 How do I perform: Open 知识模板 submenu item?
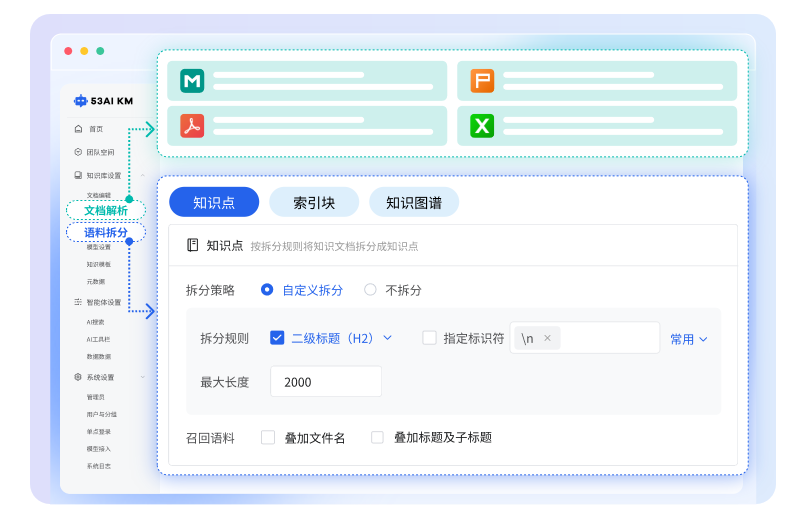[99, 264]
